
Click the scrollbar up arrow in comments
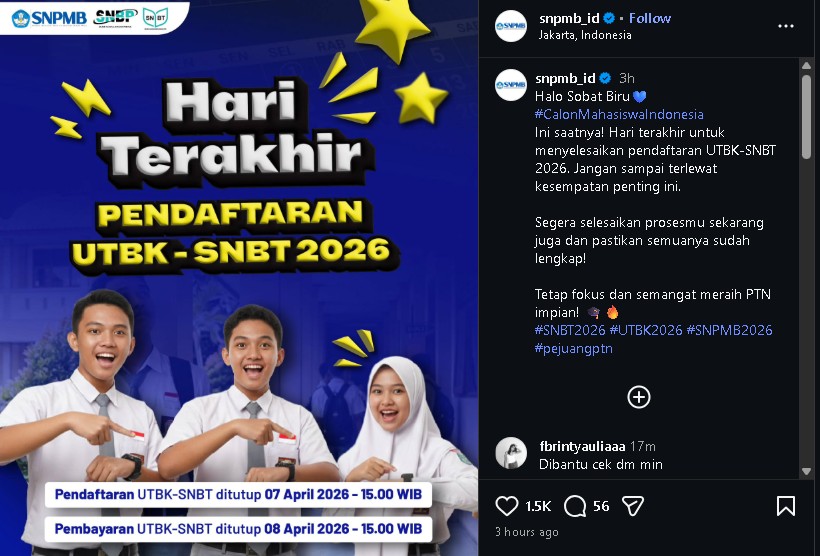[x=806, y=66]
